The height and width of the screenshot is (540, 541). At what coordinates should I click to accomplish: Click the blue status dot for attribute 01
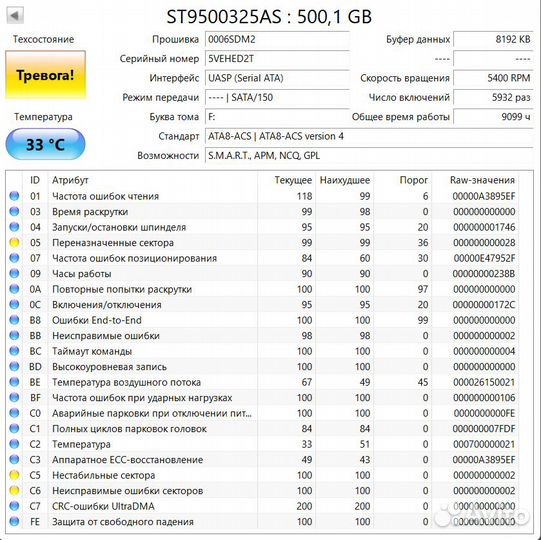14,196
